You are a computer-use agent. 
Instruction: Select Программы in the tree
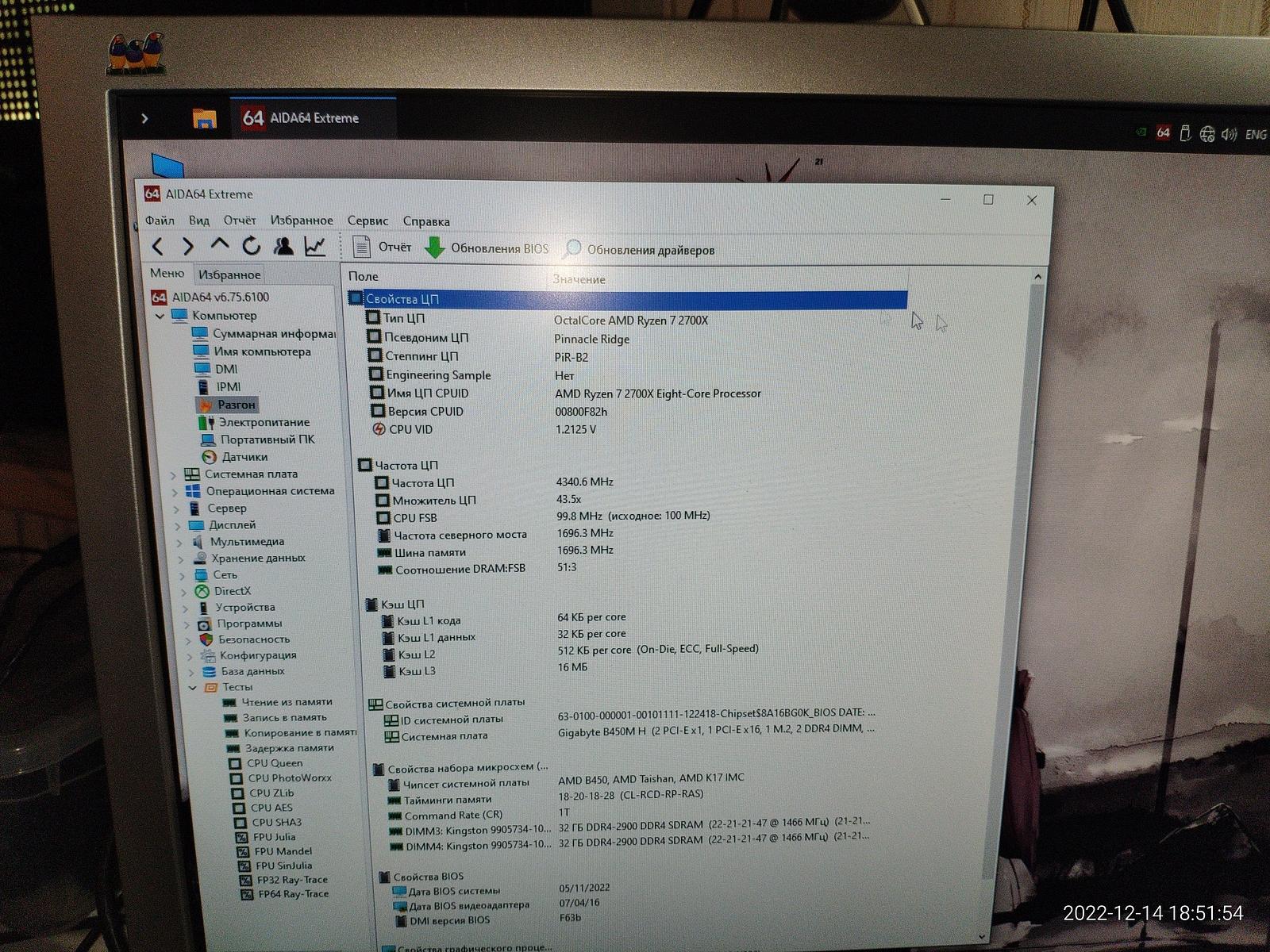(x=240, y=624)
